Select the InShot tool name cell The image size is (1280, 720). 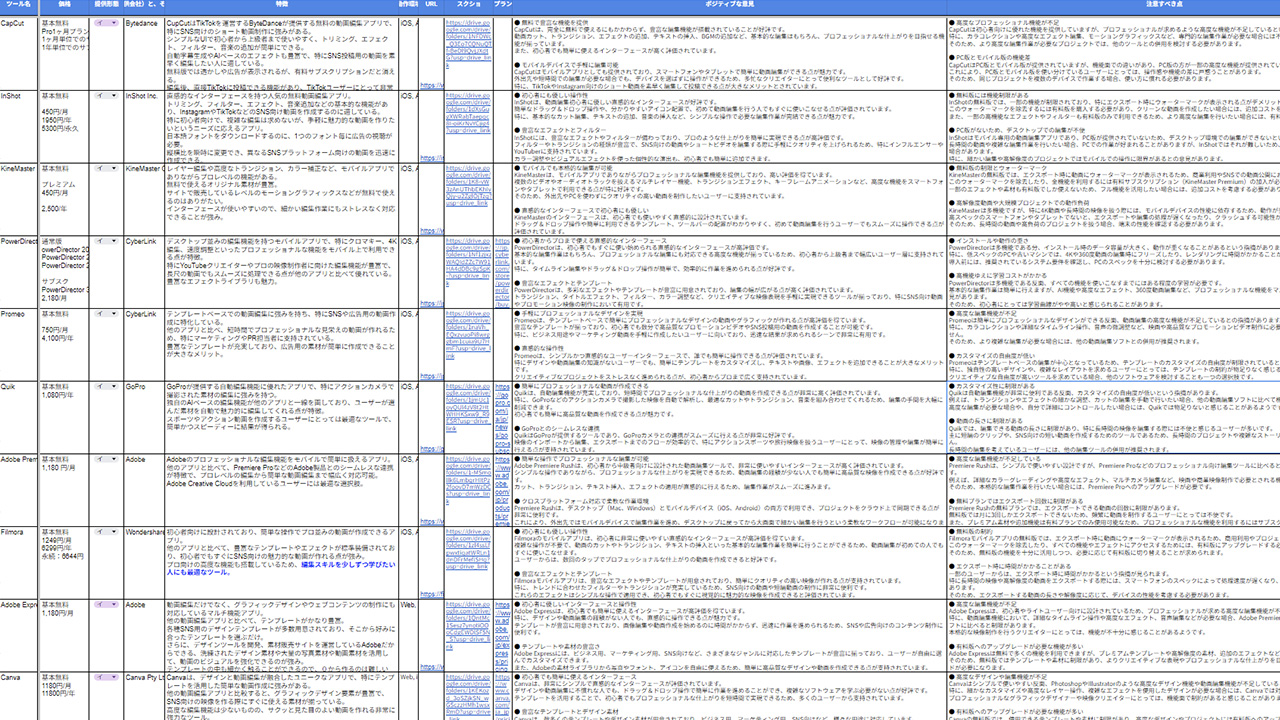[x=19, y=125]
